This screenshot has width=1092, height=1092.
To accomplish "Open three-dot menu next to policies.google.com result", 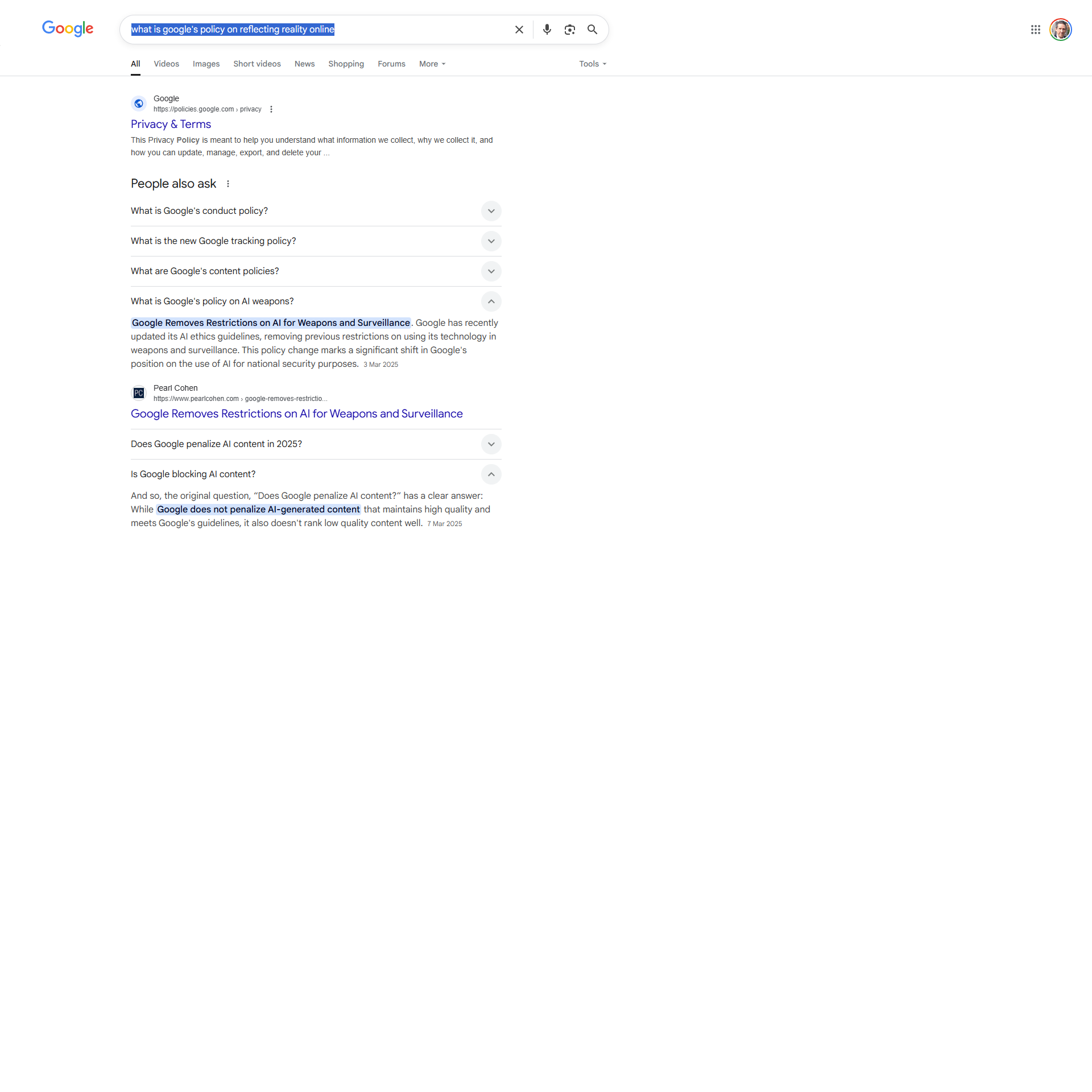I will click(271, 109).
